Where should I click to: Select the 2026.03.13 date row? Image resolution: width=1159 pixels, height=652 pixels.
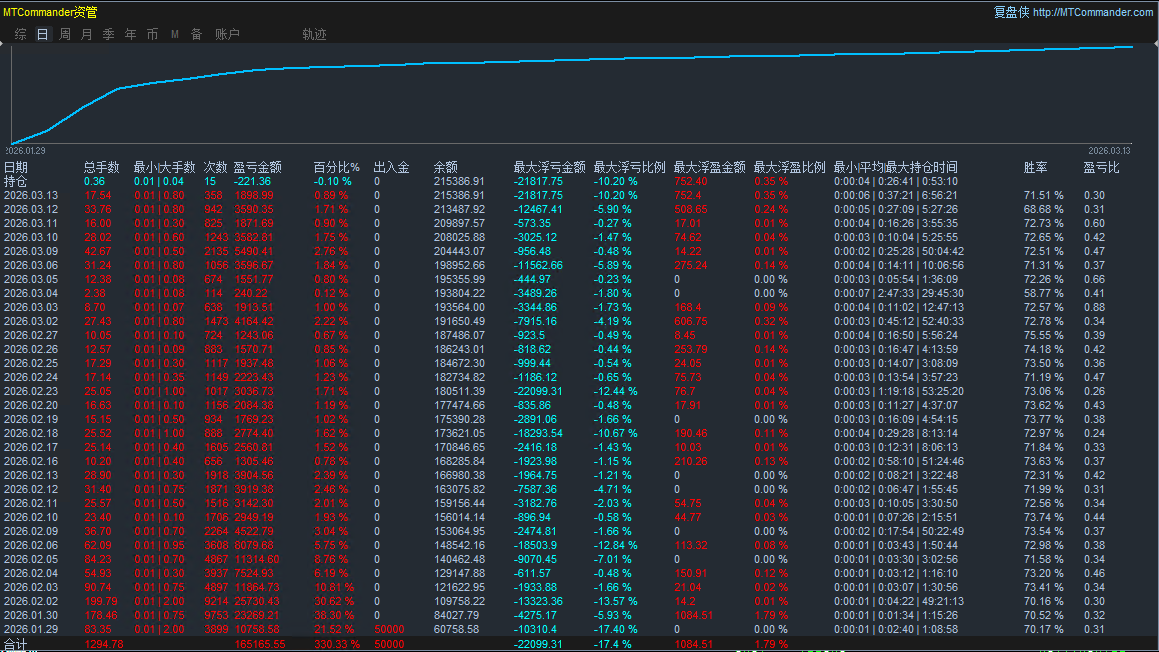tap(30, 195)
